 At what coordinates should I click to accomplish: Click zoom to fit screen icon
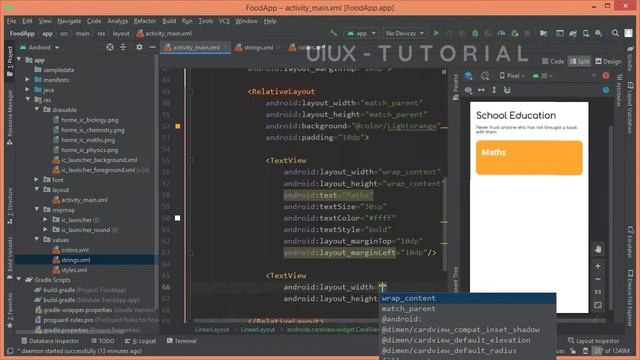(x=598, y=305)
